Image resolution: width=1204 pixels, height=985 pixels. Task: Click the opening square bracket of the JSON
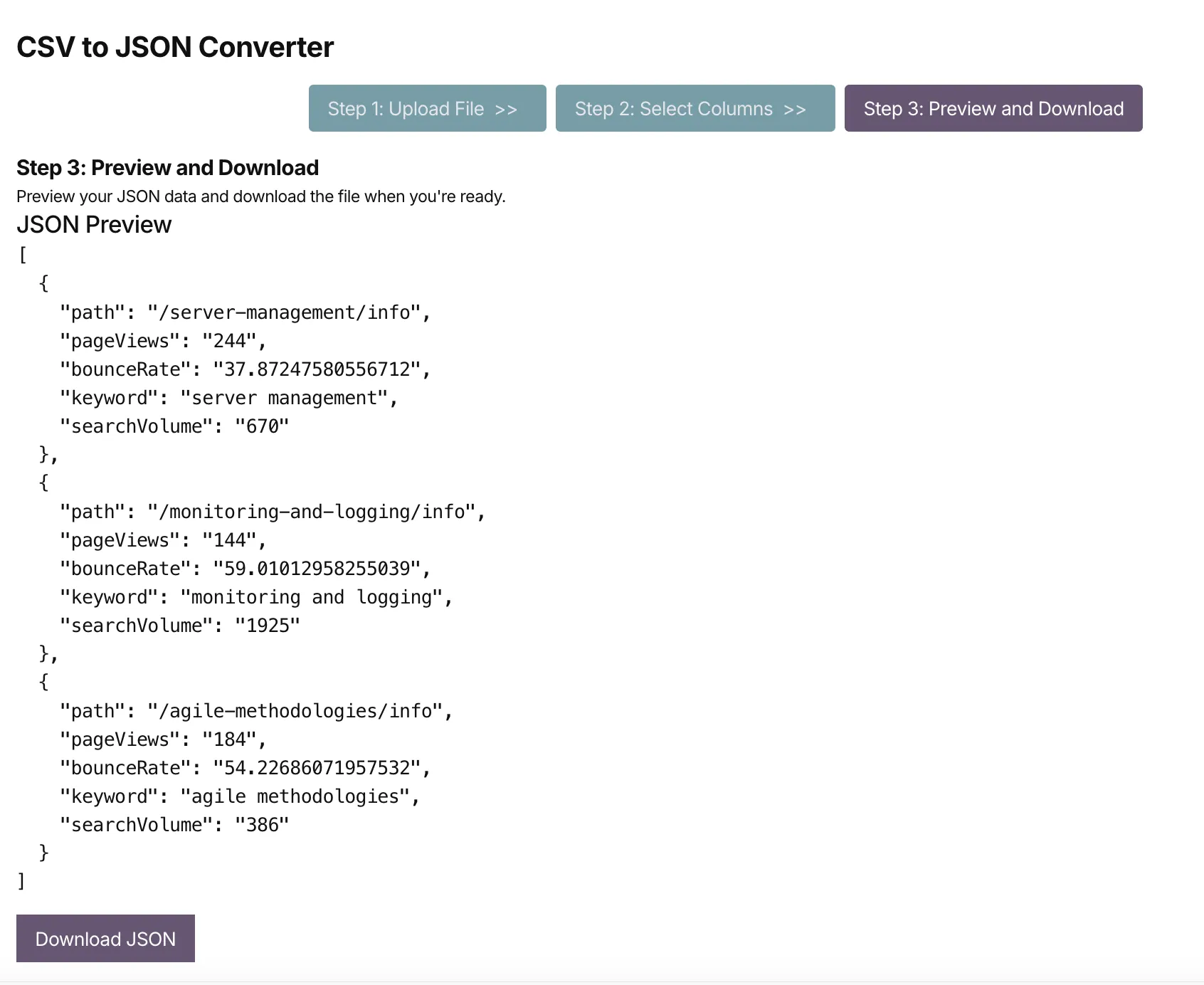pyautogui.click(x=23, y=255)
